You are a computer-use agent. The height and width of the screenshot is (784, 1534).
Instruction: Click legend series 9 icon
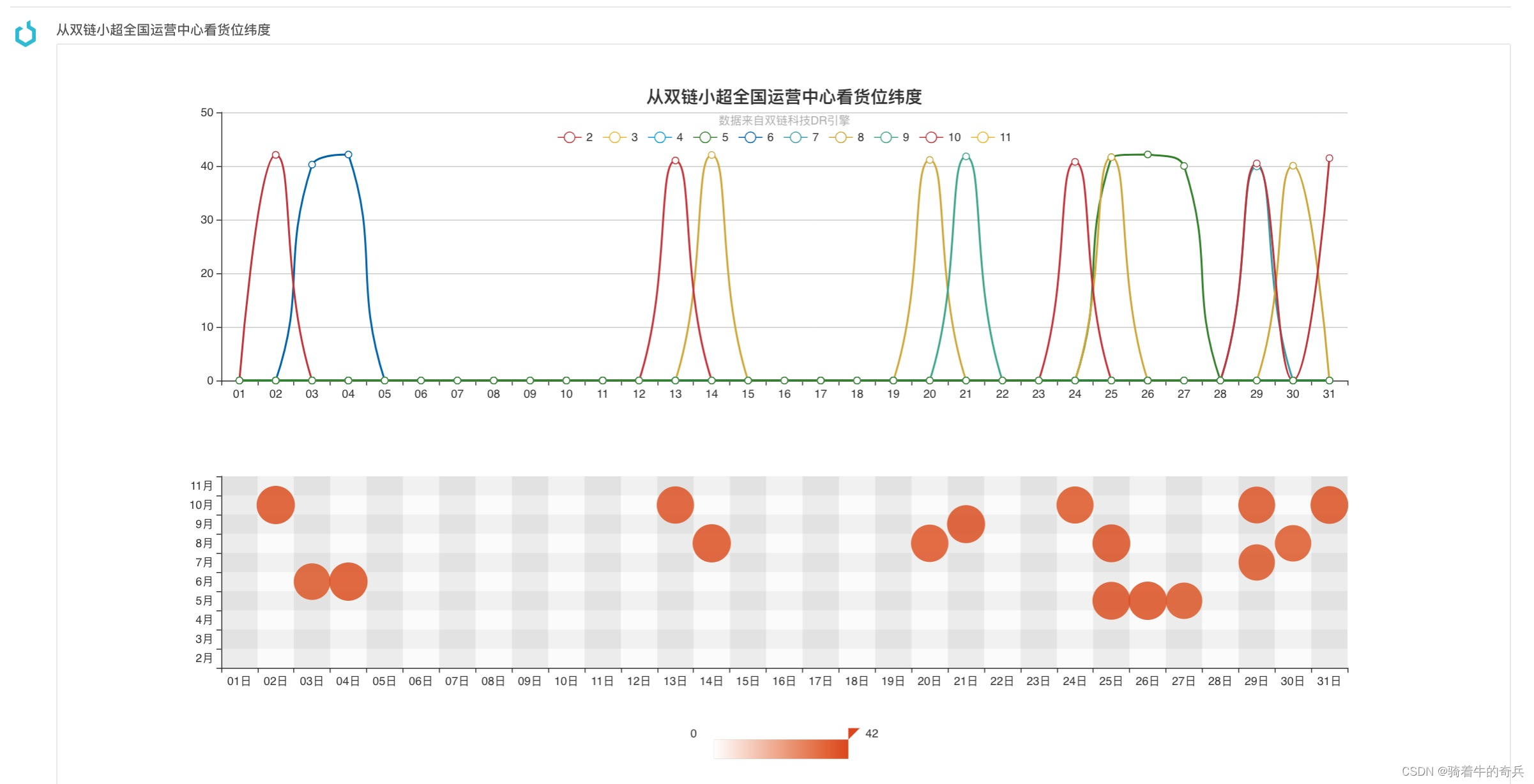[886, 137]
